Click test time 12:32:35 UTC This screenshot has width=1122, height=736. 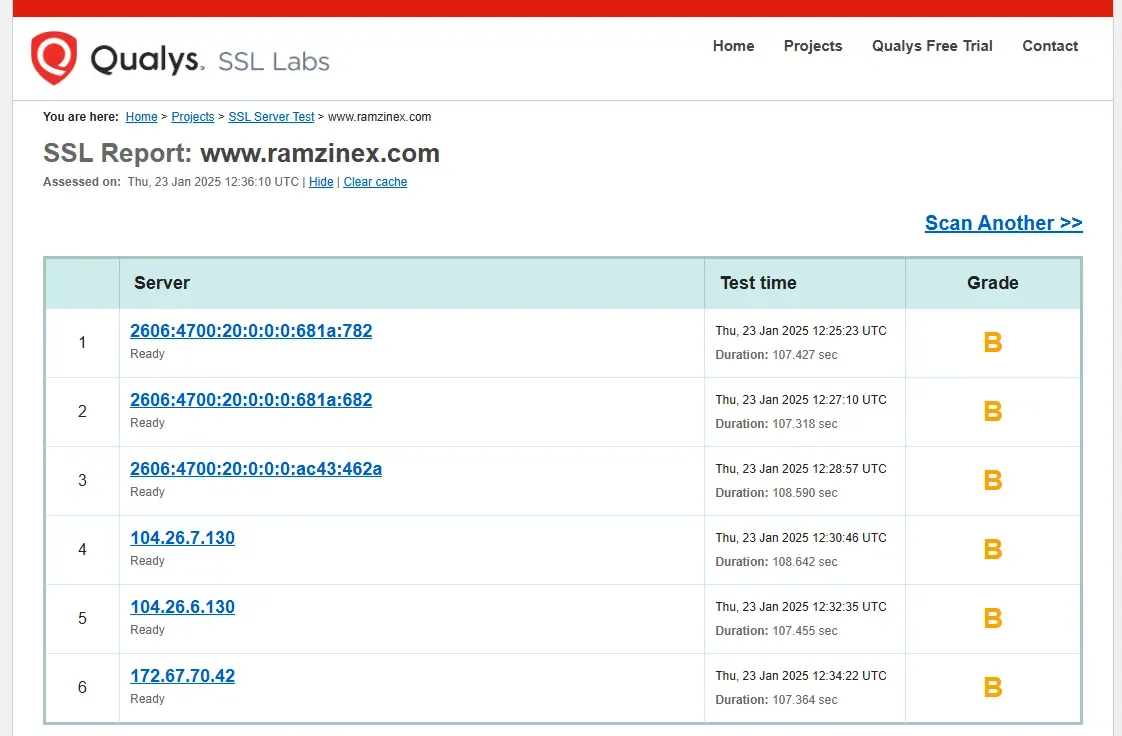[x=801, y=607]
